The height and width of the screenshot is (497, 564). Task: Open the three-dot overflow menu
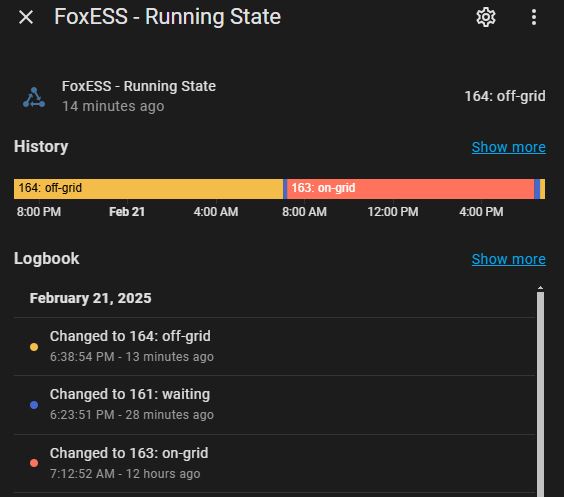coord(534,17)
